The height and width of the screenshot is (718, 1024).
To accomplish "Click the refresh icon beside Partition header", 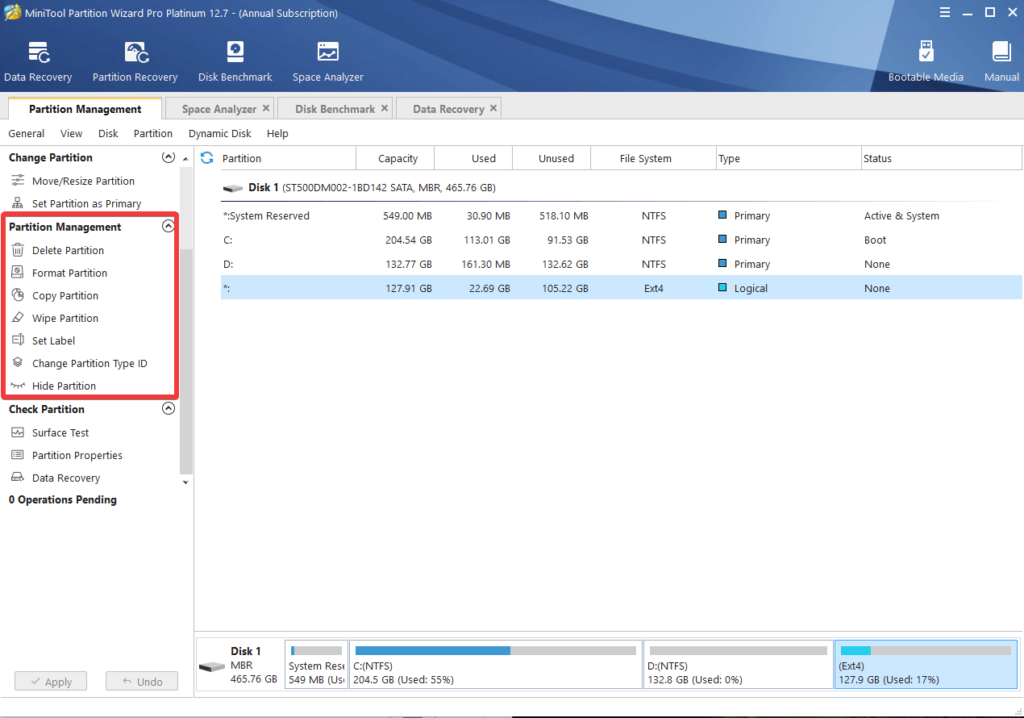I will 207,158.
